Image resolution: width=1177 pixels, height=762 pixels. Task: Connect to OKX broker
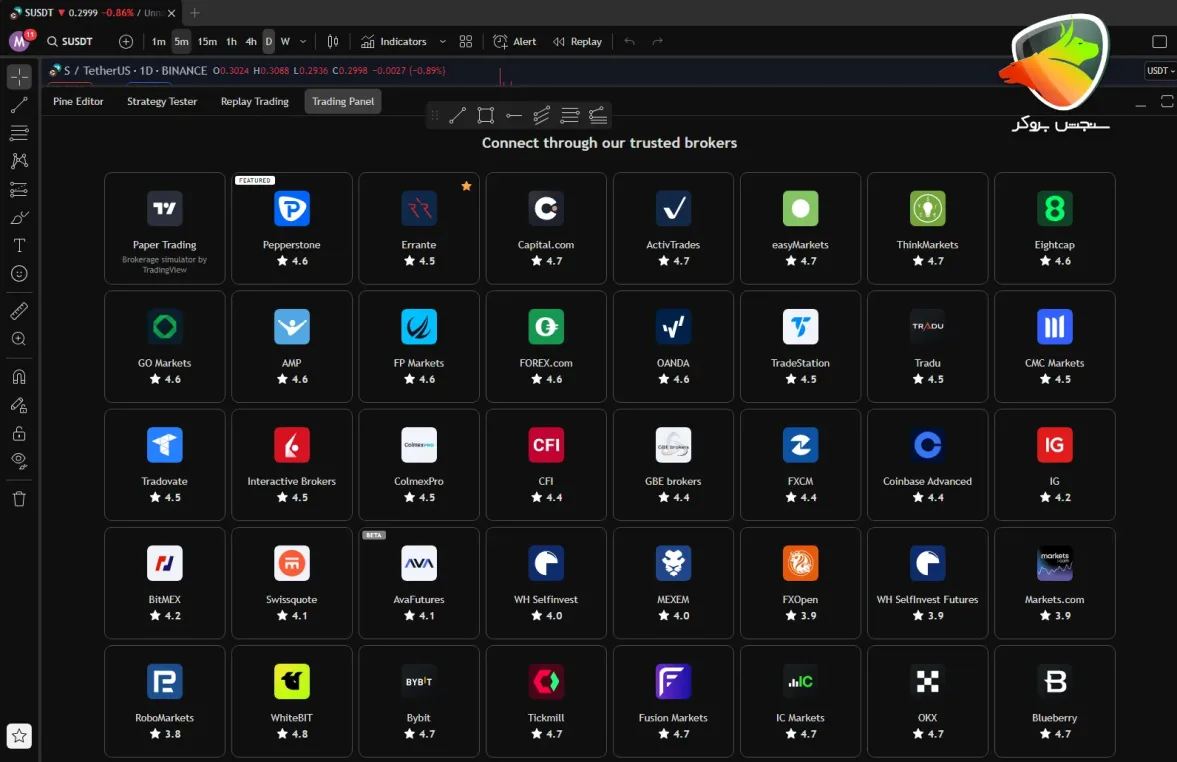pyautogui.click(x=927, y=701)
